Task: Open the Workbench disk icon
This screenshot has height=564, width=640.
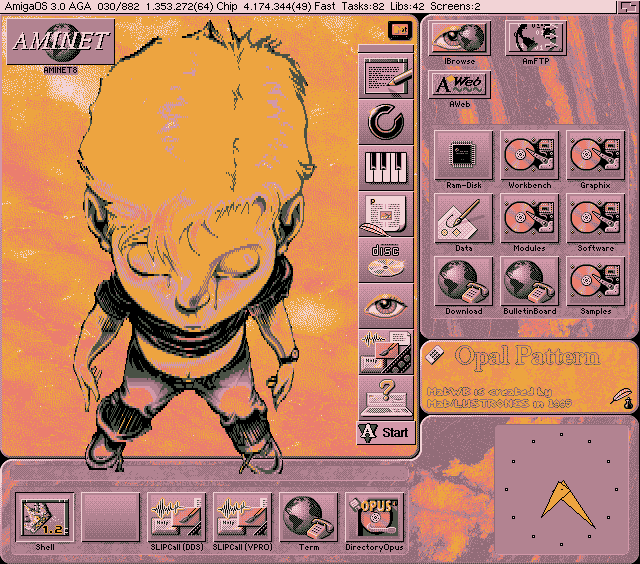Action: point(529,155)
